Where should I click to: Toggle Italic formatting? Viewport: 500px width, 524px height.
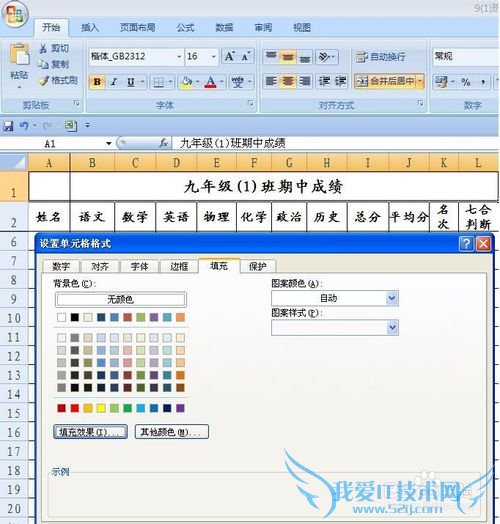tap(114, 82)
